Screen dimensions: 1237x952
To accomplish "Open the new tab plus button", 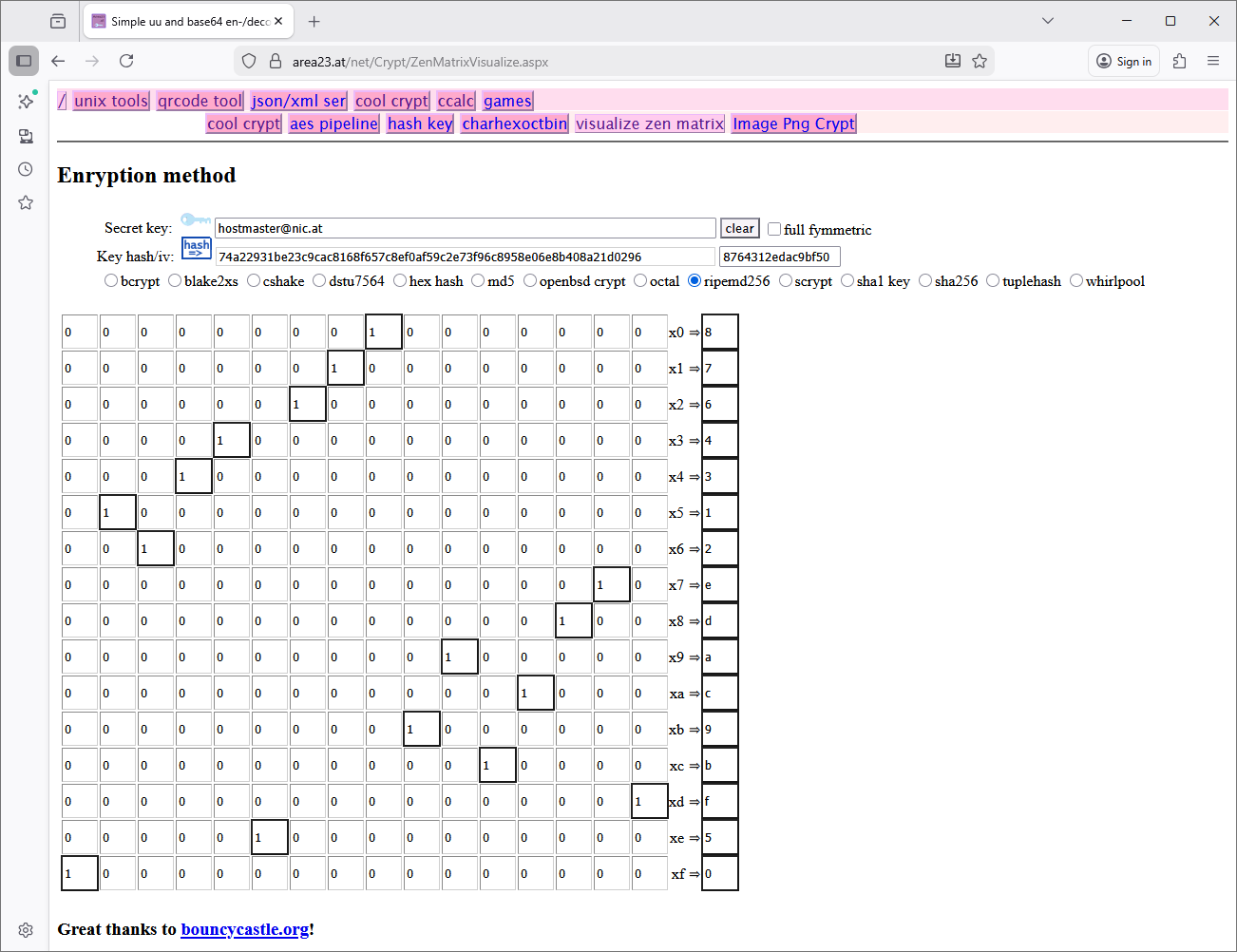I will click(314, 21).
